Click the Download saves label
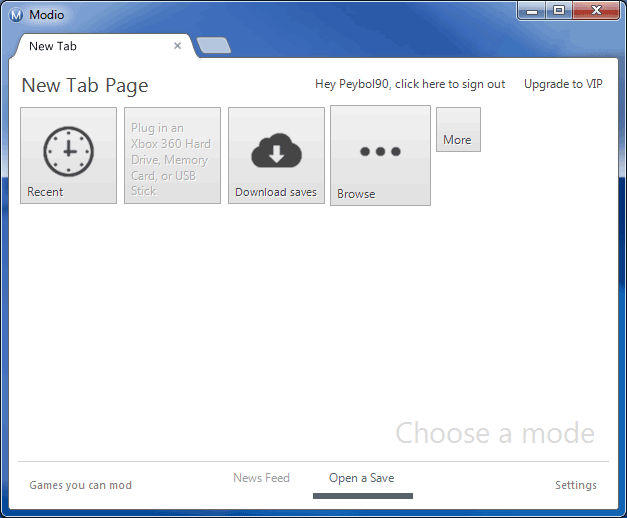This screenshot has width=627, height=518. [276, 192]
